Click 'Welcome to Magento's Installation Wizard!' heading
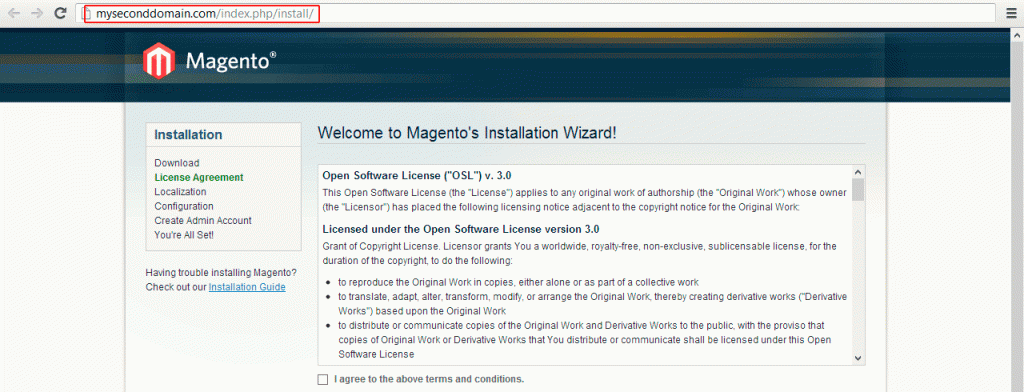 click(467, 133)
